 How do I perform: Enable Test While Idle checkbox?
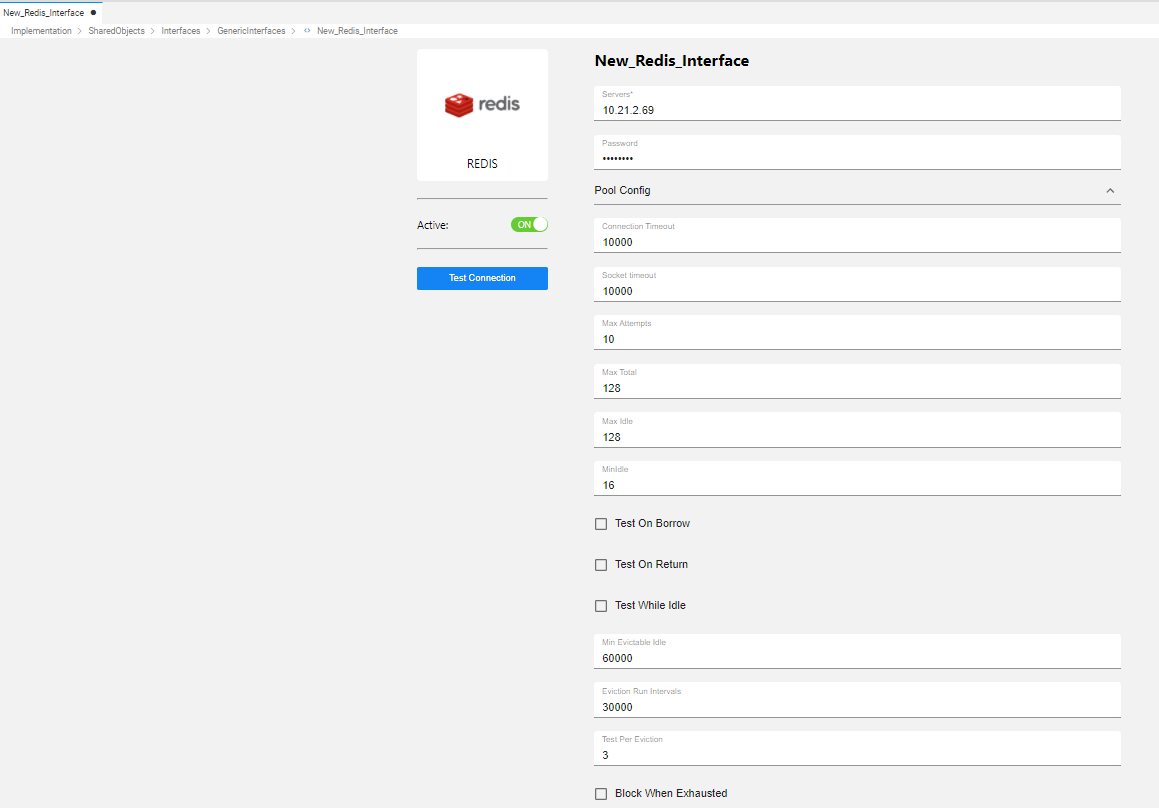click(x=601, y=606)
